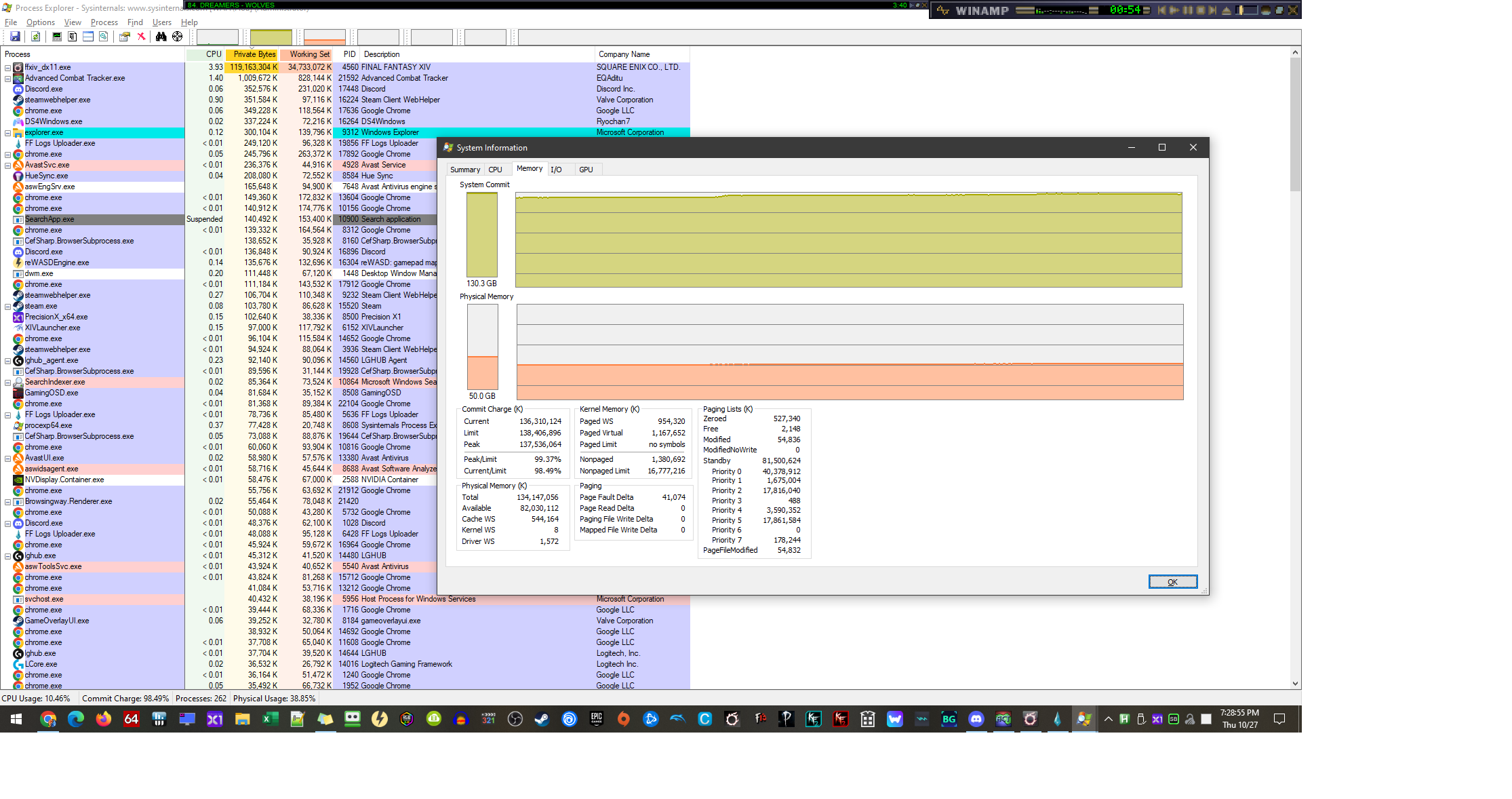Open Windows Start menu
The image size is (1512, 799).
(x=16, y=719)
